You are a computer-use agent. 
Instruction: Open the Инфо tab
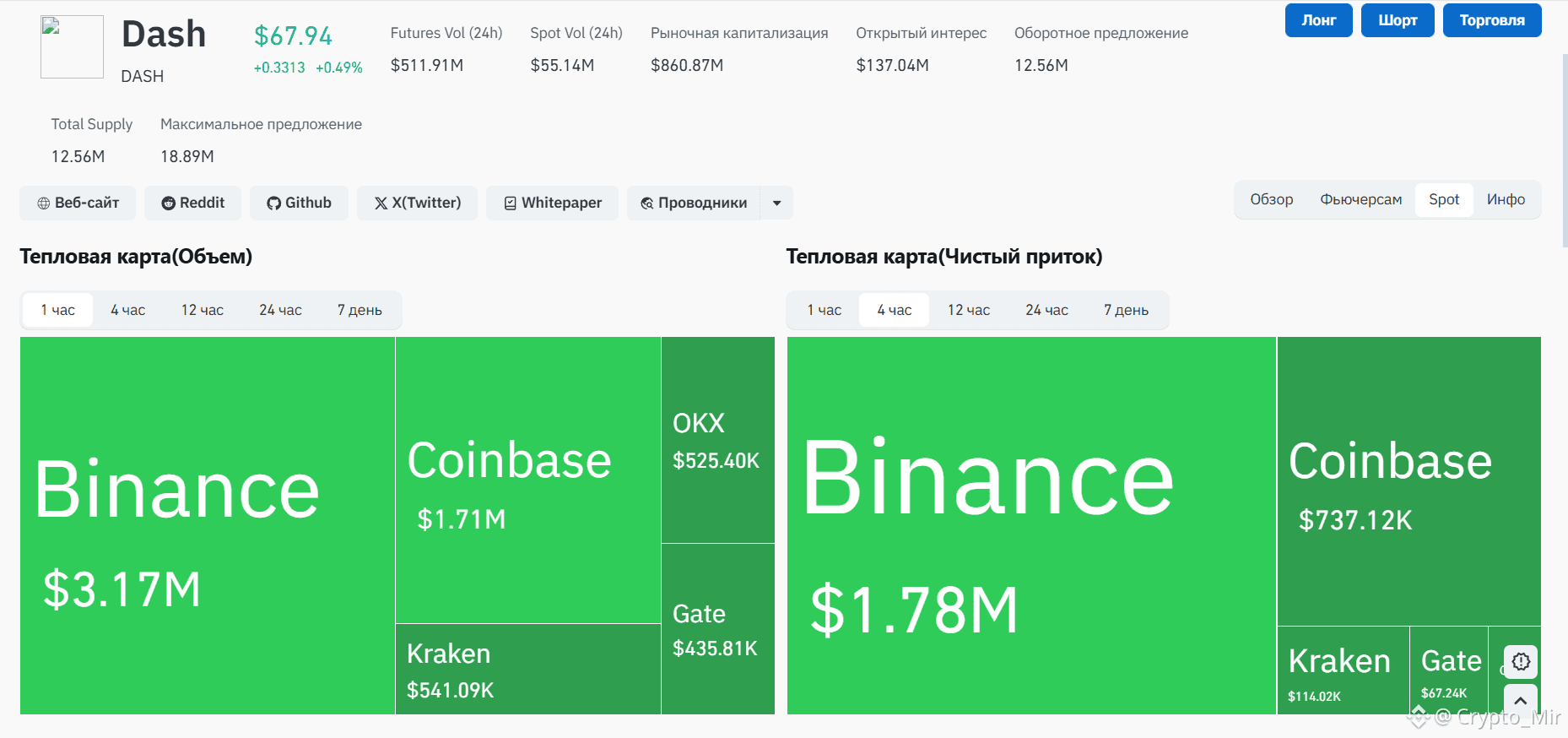coord(1506,199)
